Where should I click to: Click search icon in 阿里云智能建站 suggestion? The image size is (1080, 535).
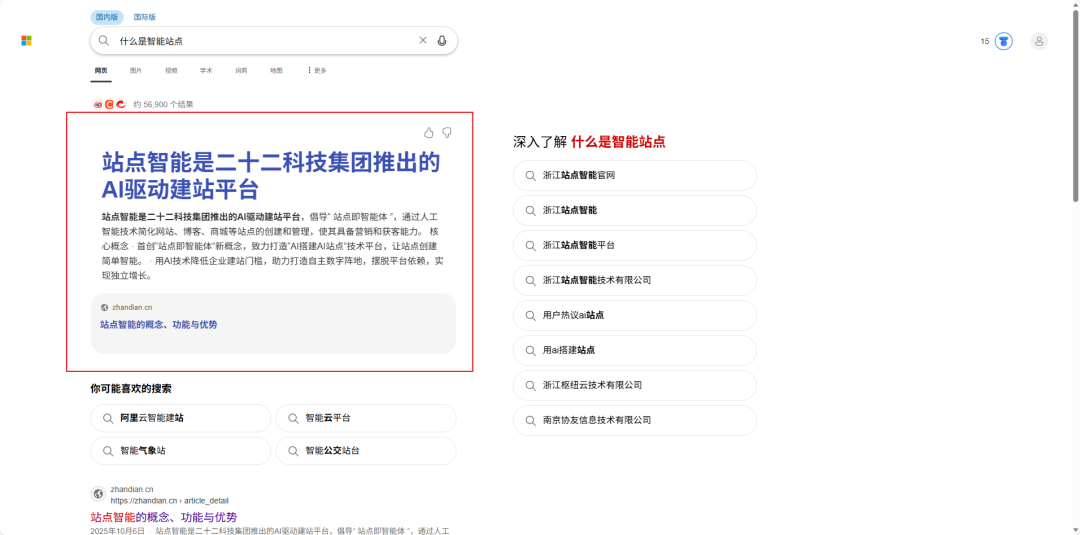pyautogui.click(x=107, y=418)
